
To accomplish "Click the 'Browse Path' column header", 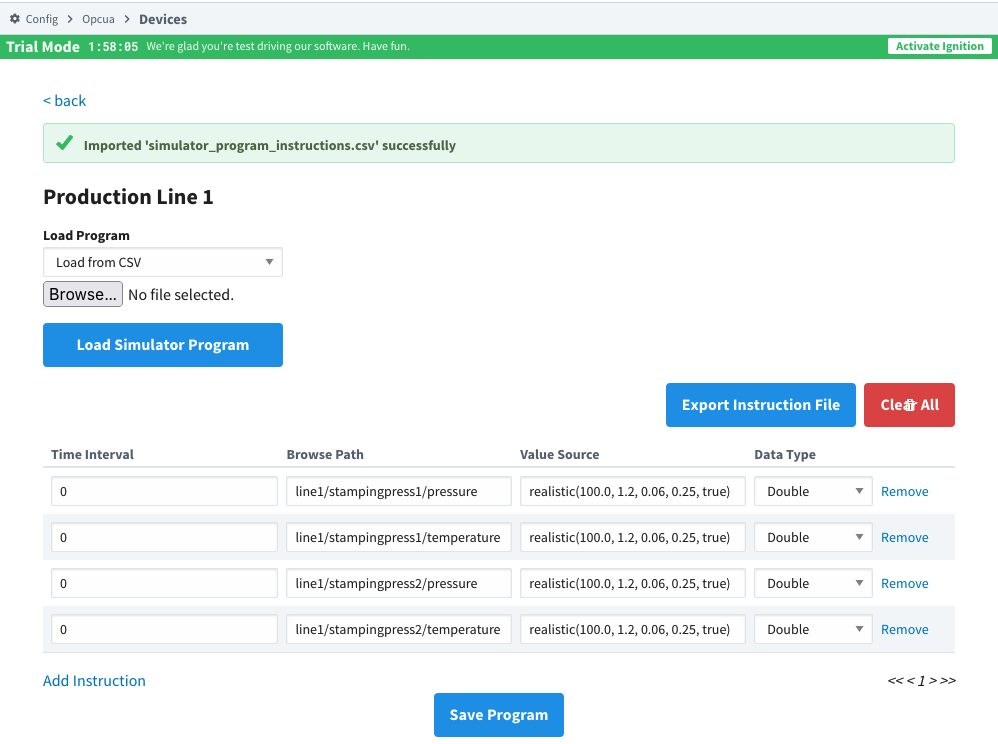I will pos(325,454).
